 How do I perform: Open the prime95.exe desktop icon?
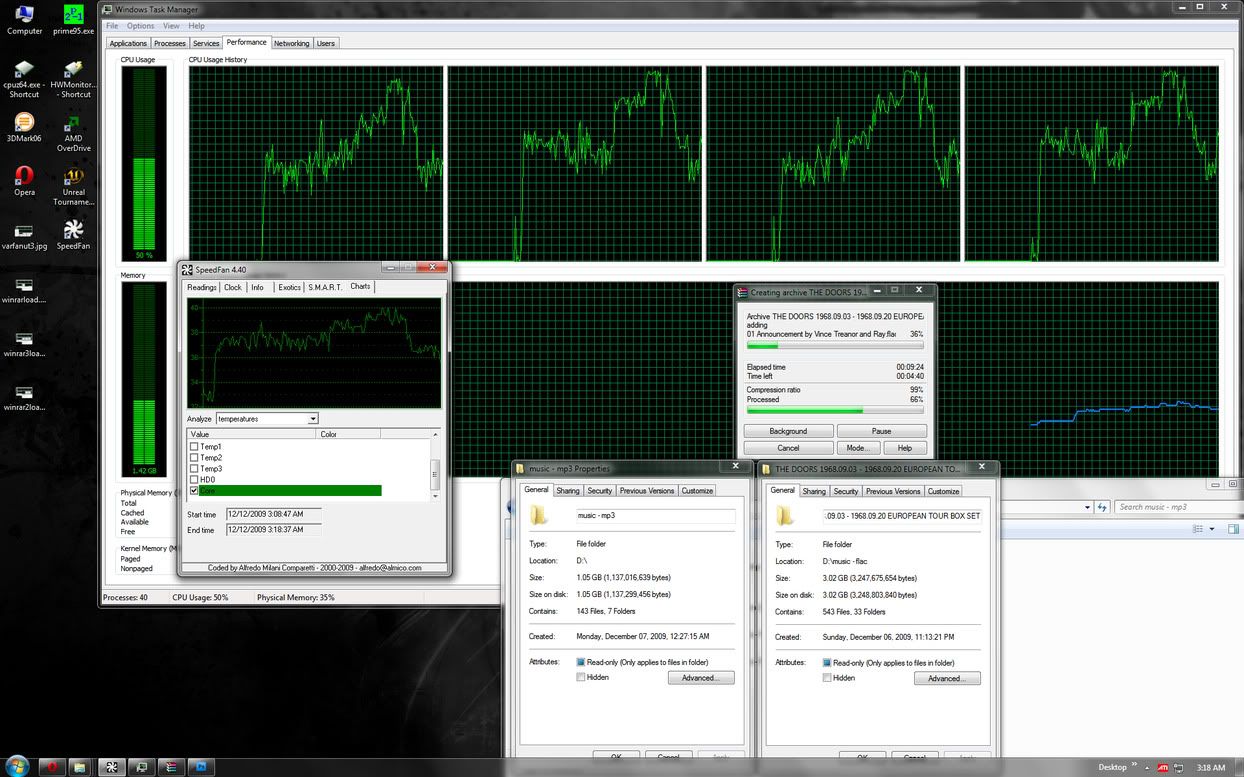[x=72, y=15]
